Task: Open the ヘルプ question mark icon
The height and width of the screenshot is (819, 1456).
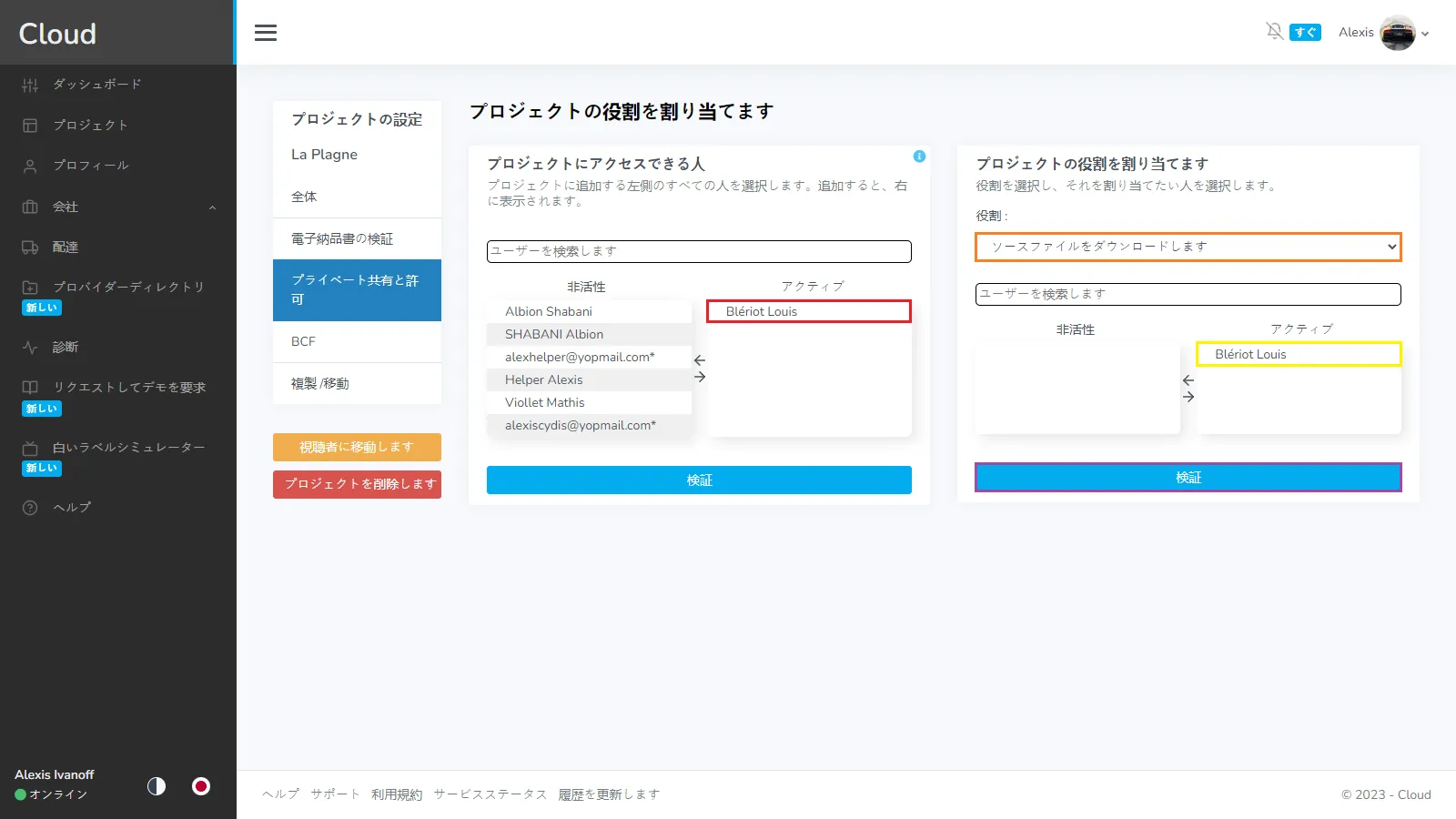Action: tap(30, 508)
